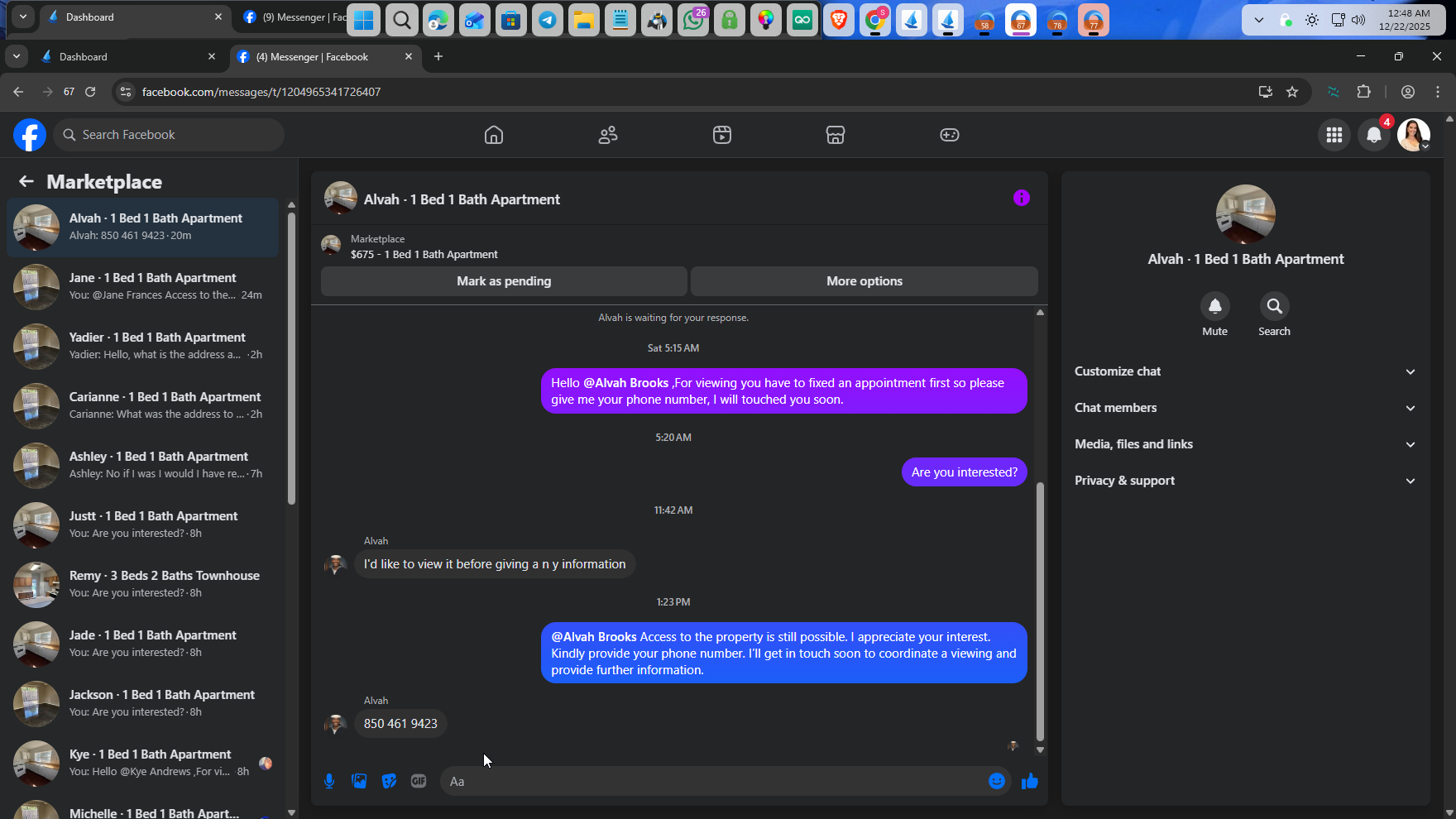Image resolution: width=1456 pixels, height=819 pixels.
Task: Open Telegram from the taskbar
Action: click(548, 20)
